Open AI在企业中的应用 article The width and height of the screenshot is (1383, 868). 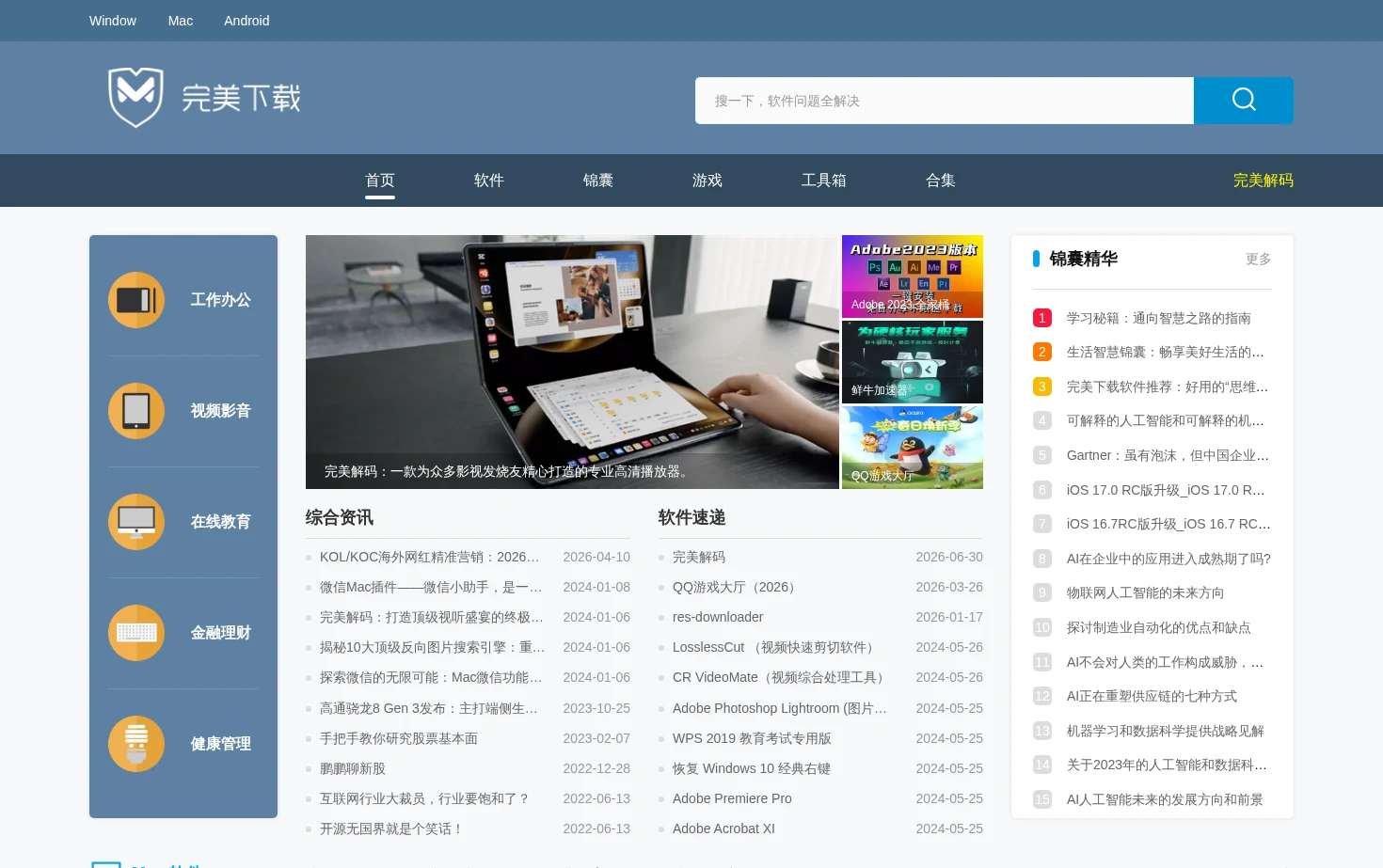point(1168,560)
